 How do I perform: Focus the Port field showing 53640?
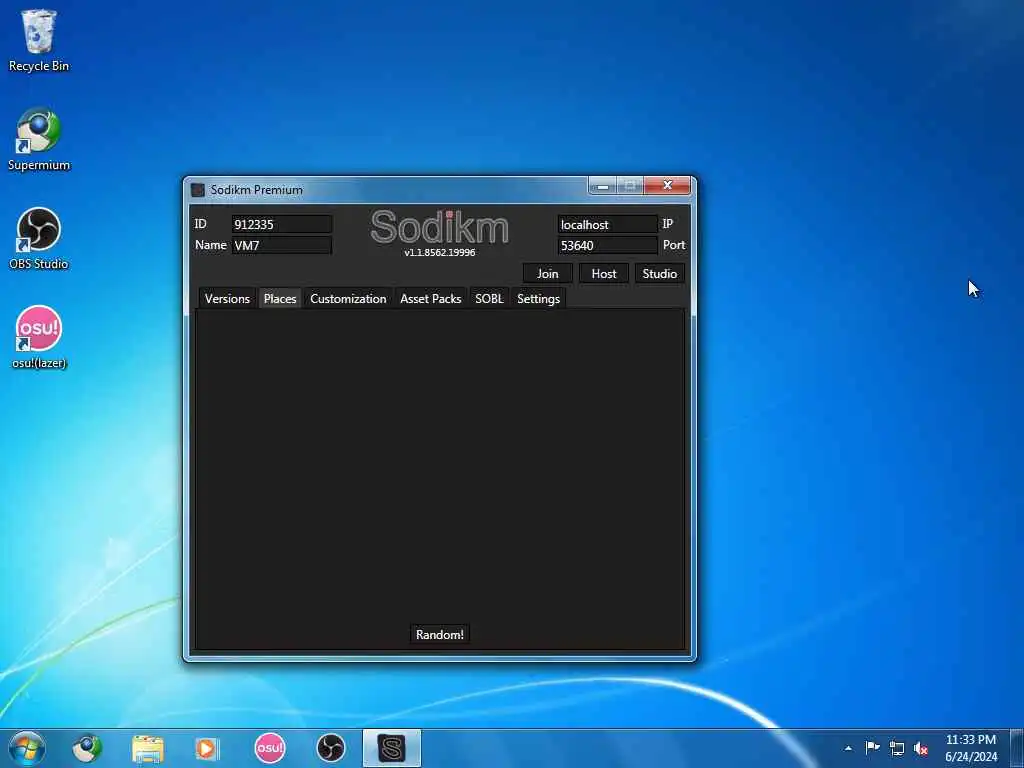click(607, 246)
